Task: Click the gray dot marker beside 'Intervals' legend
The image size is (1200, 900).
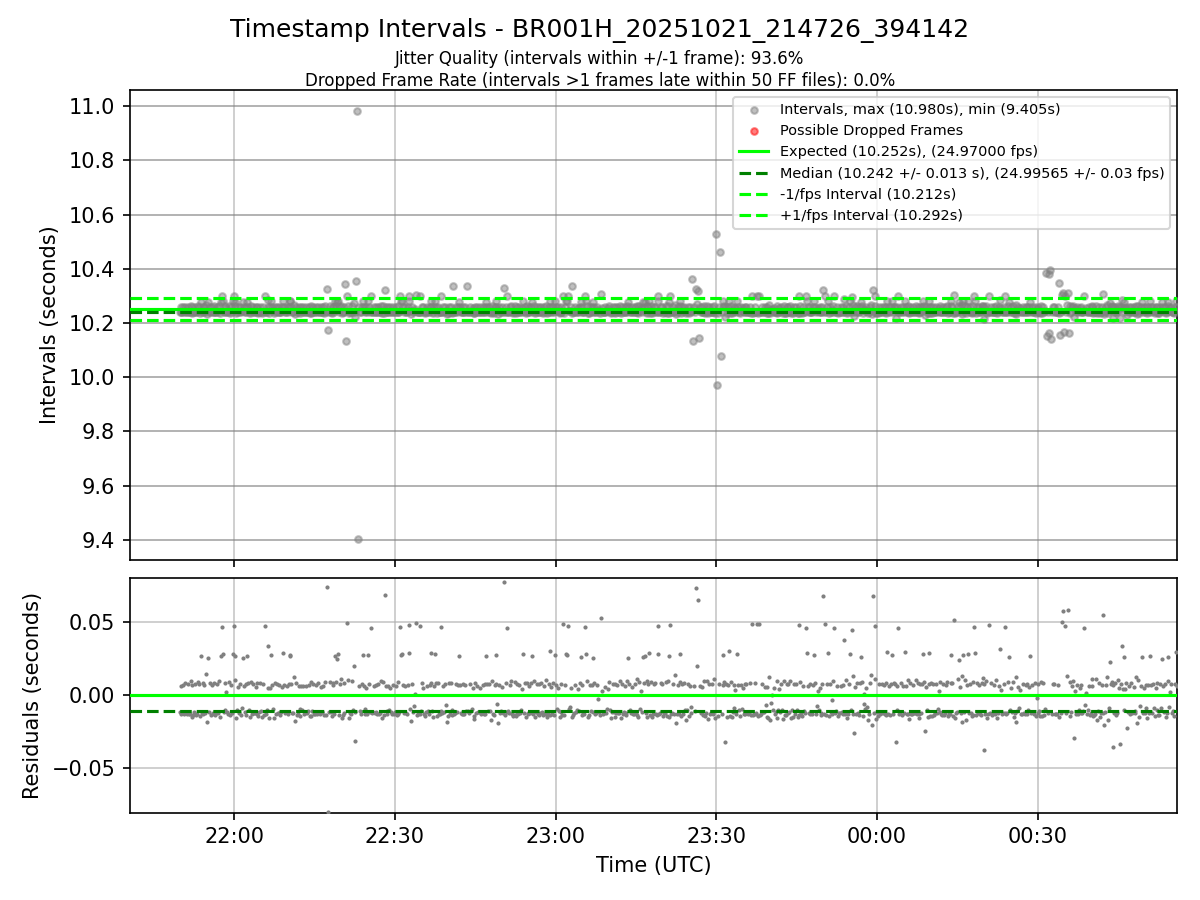Action: 754,110
